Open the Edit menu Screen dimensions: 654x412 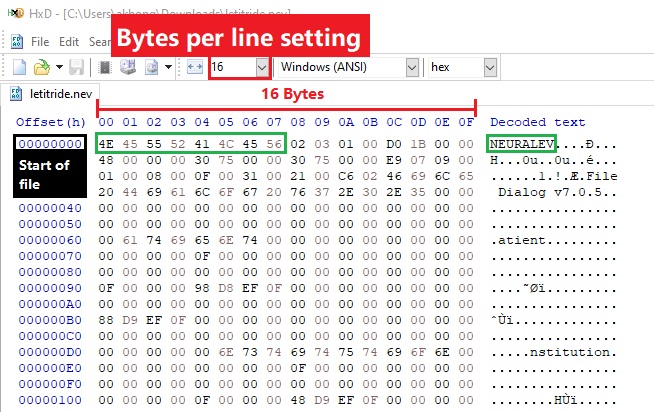[x=69, y=42]
